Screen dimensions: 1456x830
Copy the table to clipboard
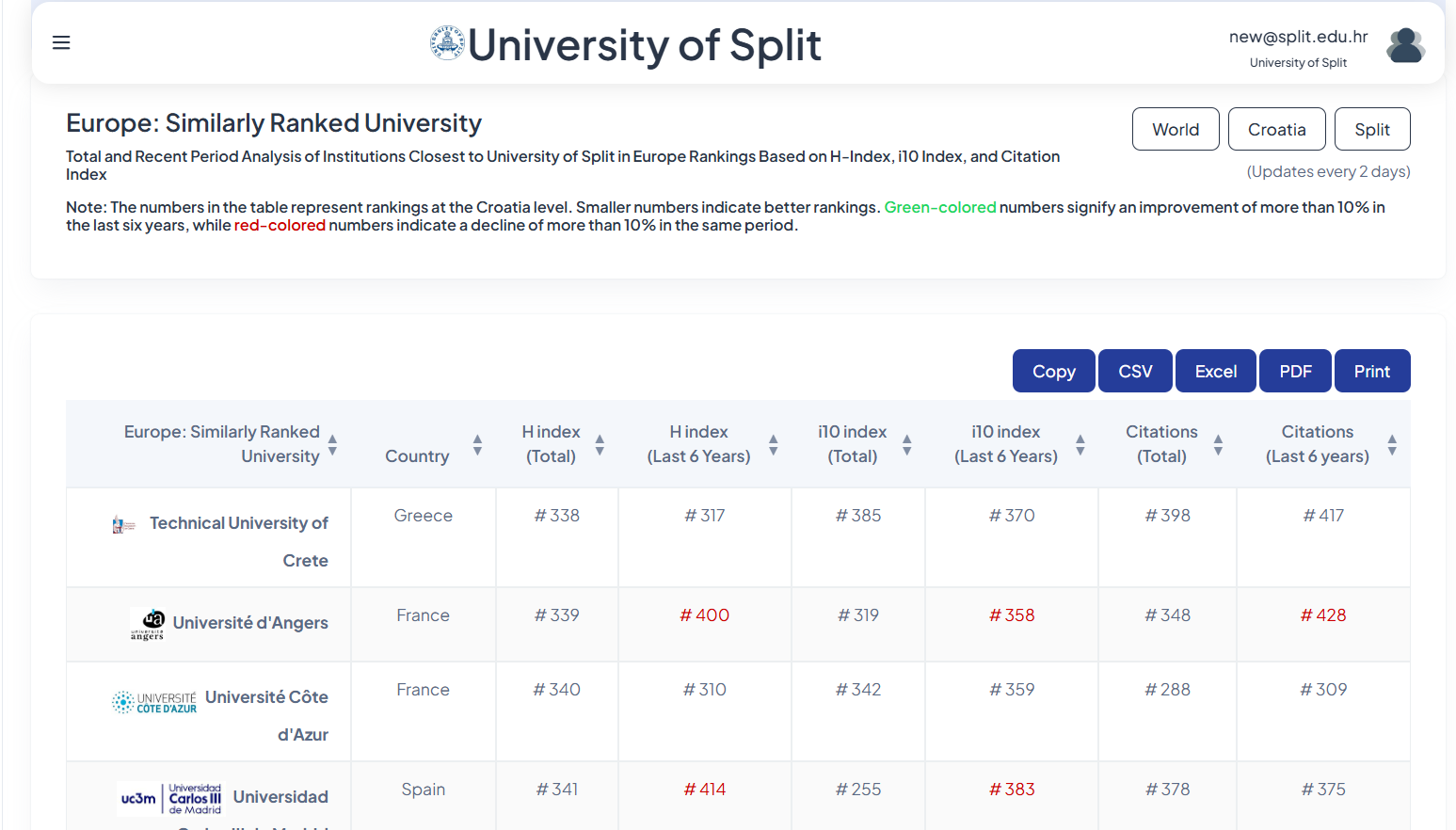[1054, 371]
